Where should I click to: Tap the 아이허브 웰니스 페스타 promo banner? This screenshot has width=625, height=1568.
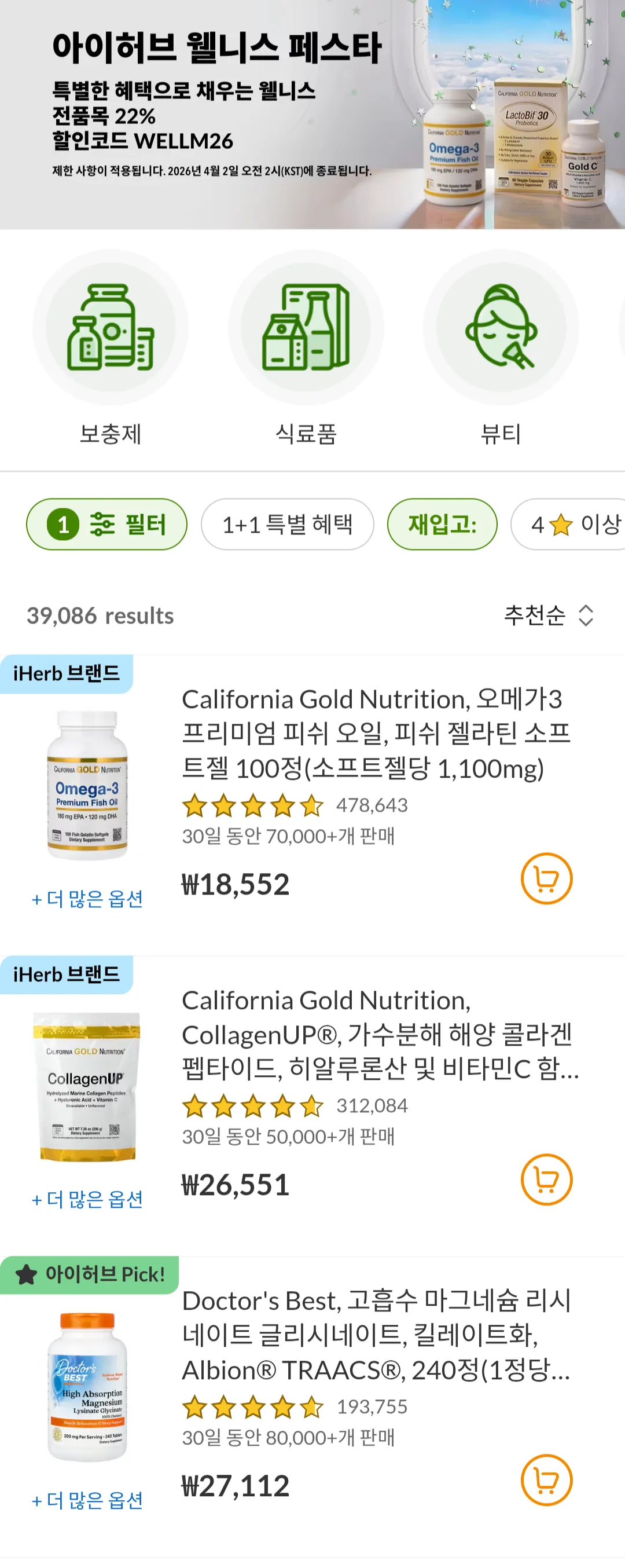(312, 115)
